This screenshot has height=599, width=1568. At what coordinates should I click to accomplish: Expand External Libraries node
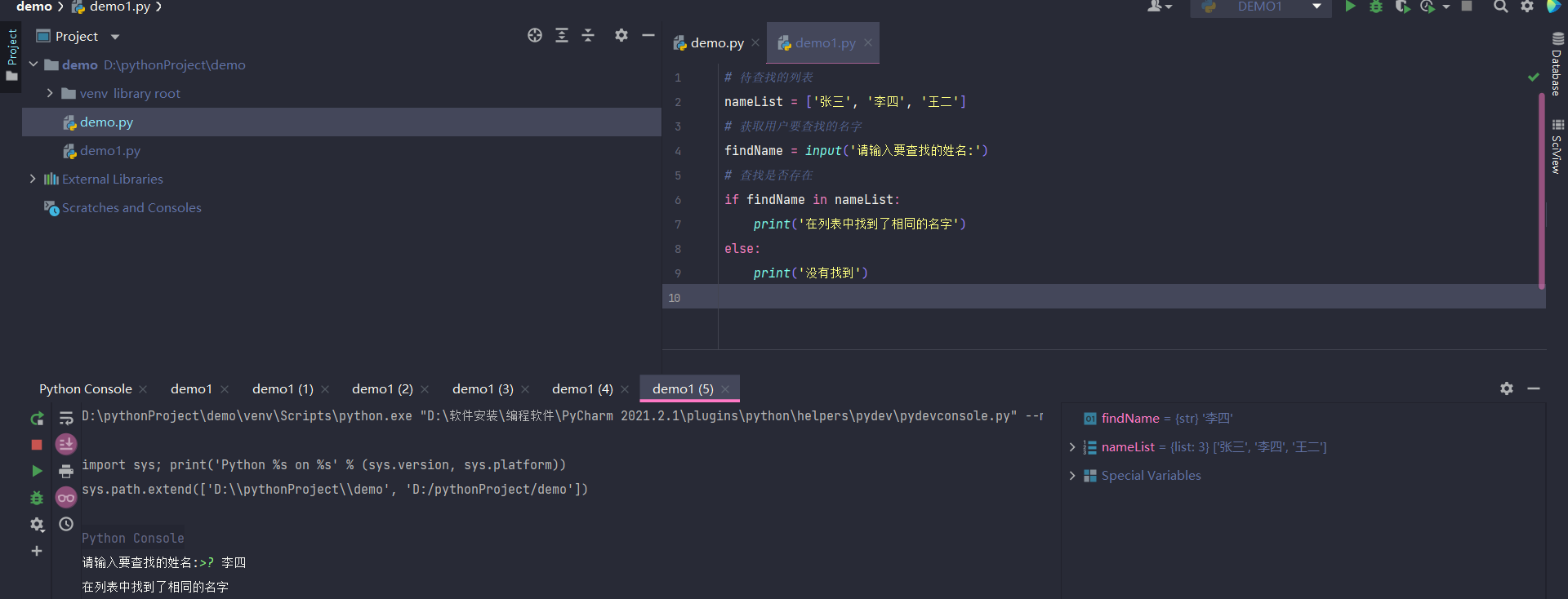click(x=33, y=179)
